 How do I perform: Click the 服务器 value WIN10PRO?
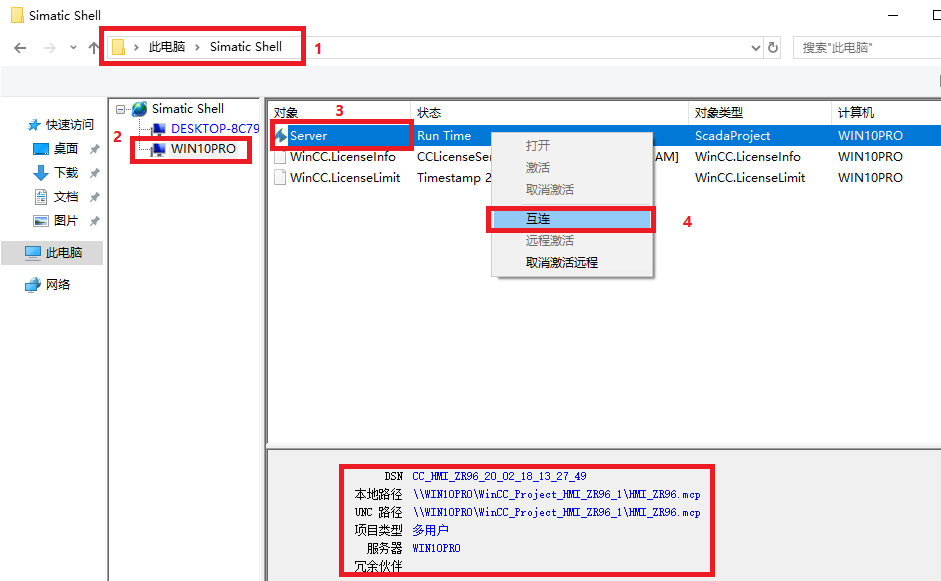click(436, 549)
